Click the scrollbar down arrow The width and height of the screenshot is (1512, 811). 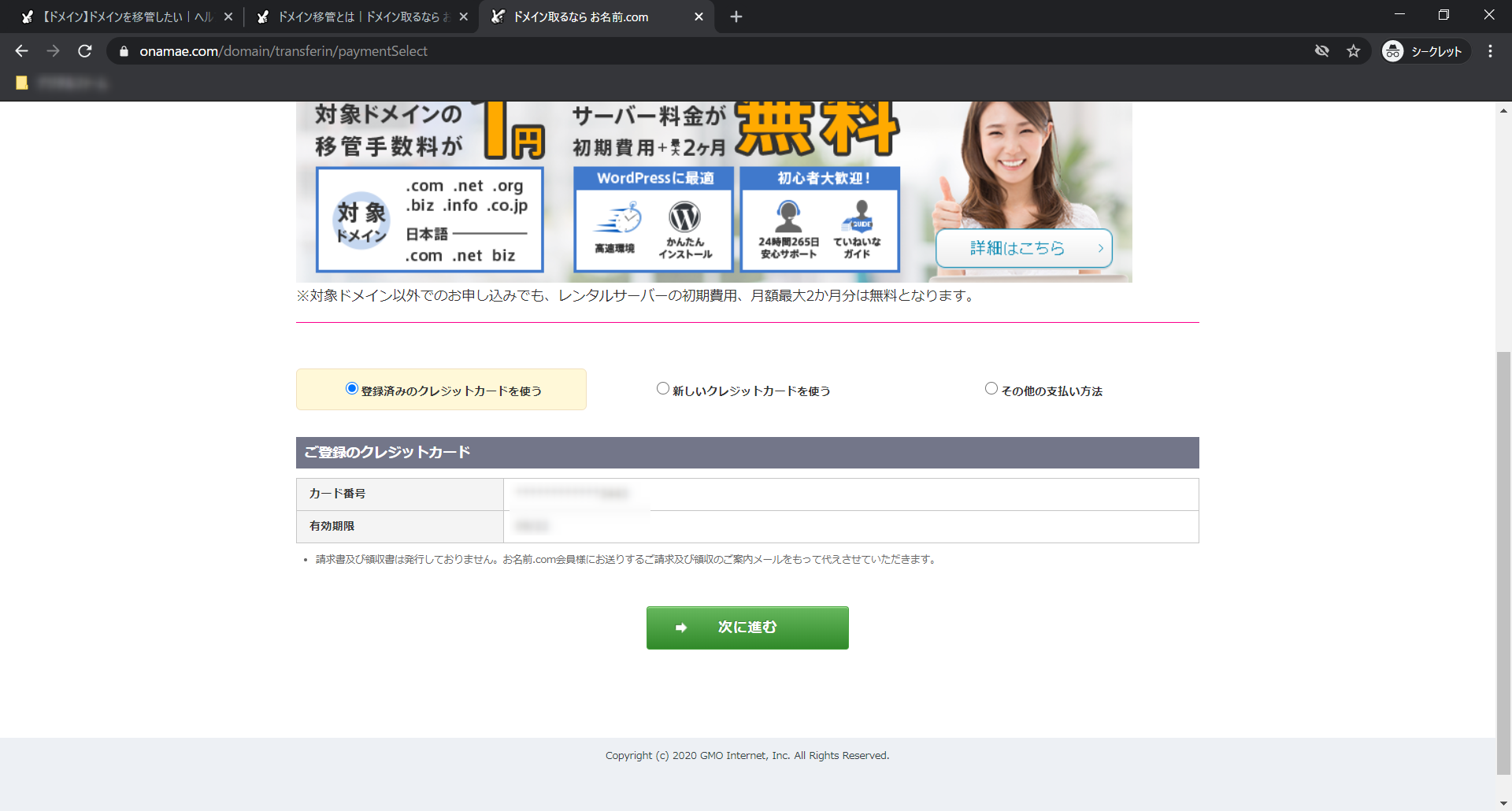[1504, 803]
